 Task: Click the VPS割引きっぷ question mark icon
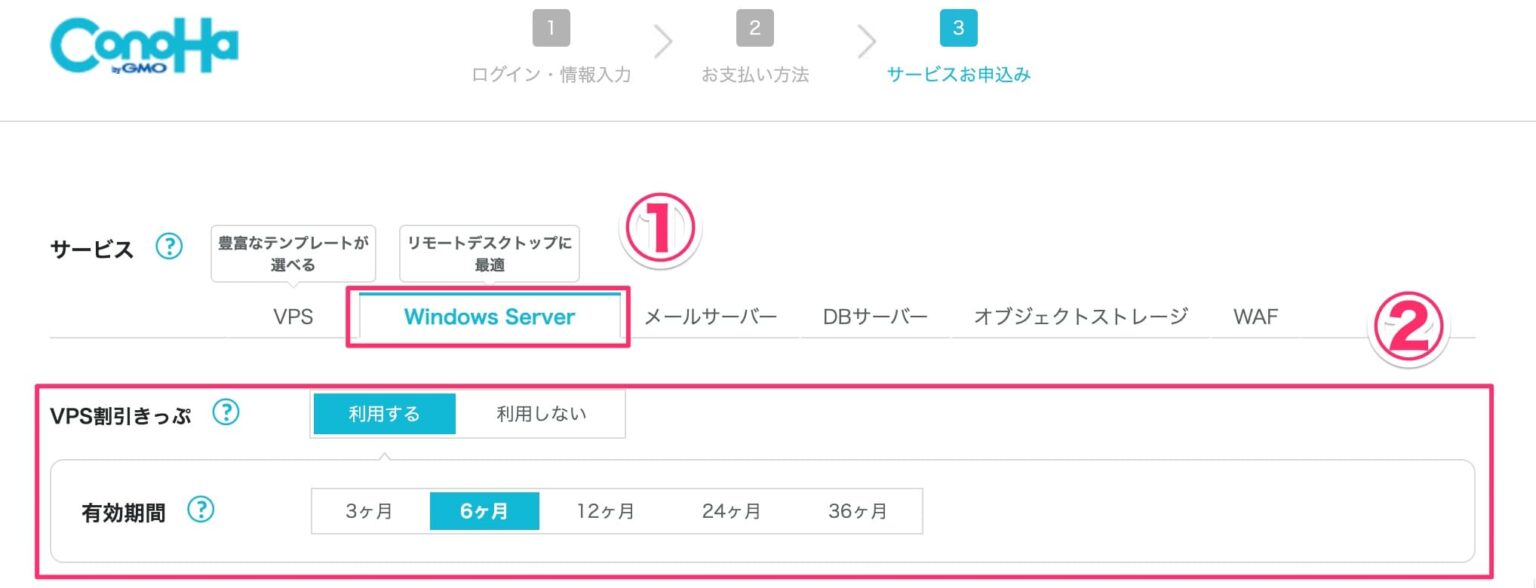pos(226,412)
